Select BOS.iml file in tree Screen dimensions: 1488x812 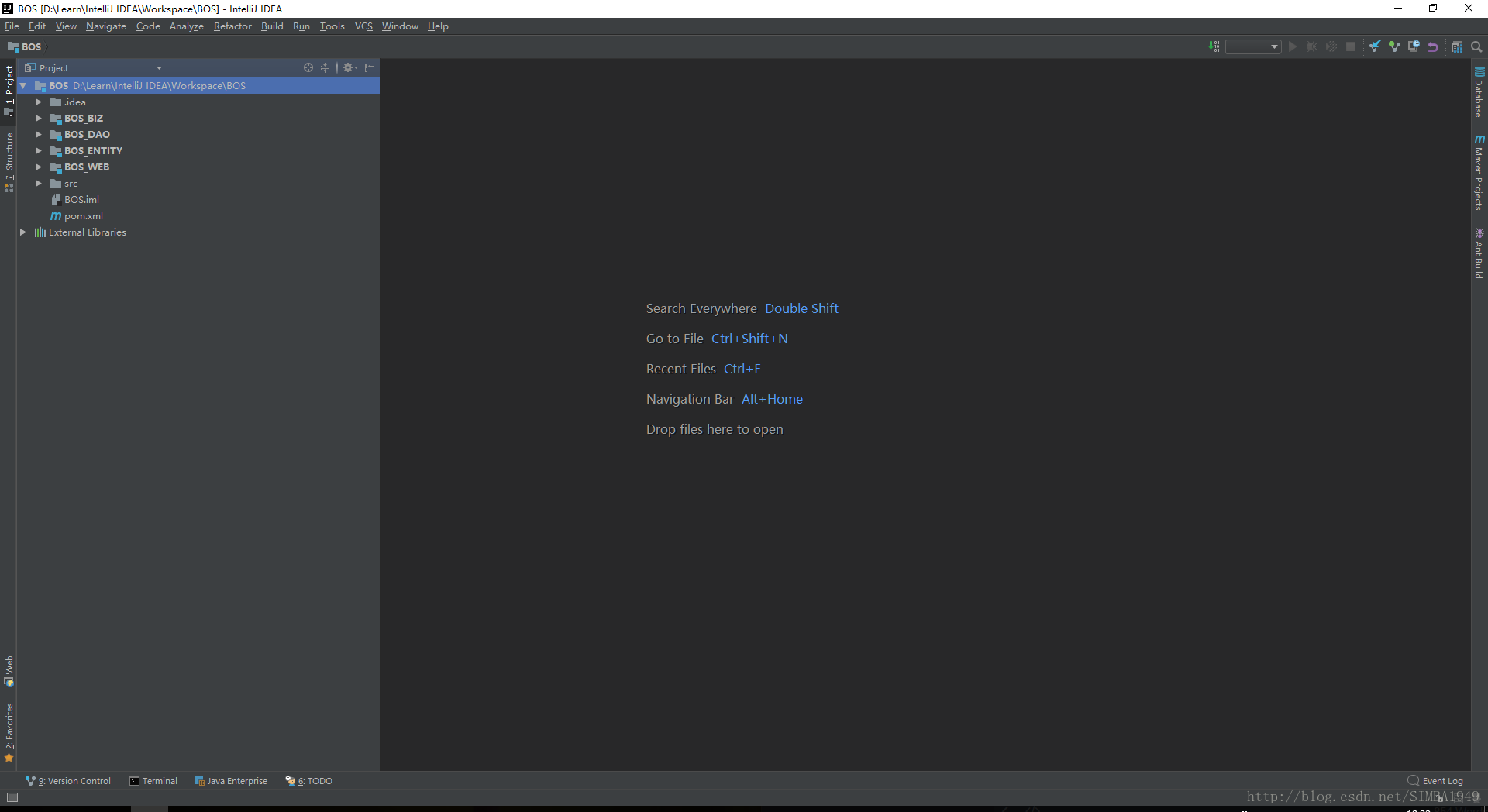click(81, 200)
